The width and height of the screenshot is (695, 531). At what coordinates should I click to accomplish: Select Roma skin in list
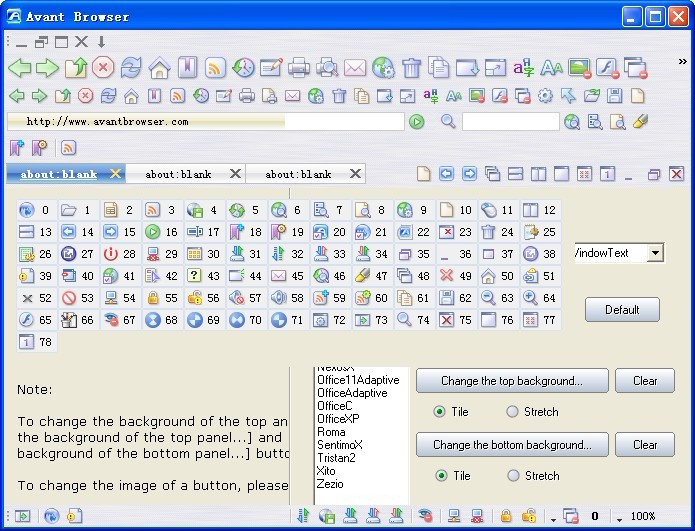tap(331, 432)
